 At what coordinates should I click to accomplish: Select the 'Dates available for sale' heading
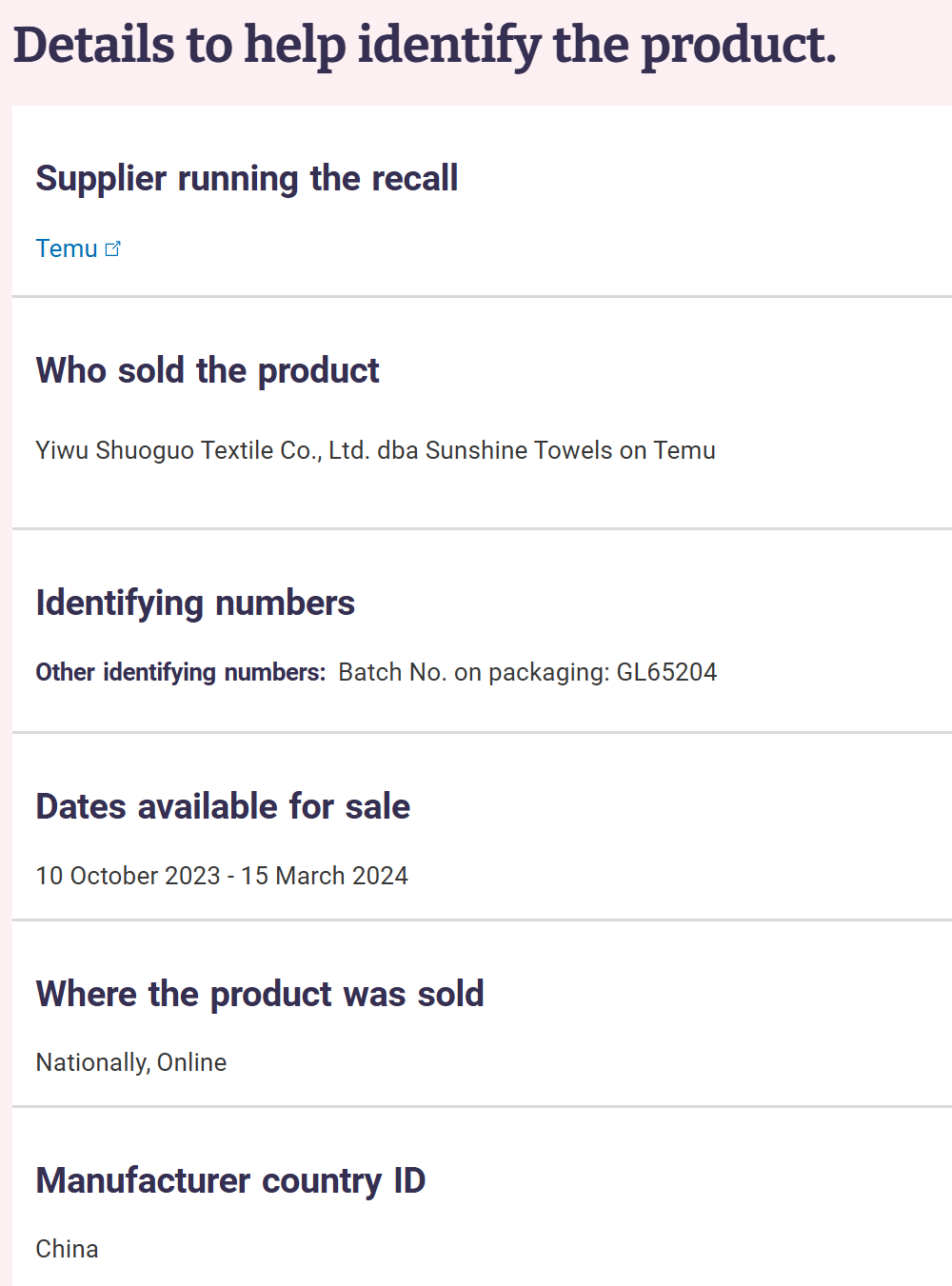click(x=223, y=806)
